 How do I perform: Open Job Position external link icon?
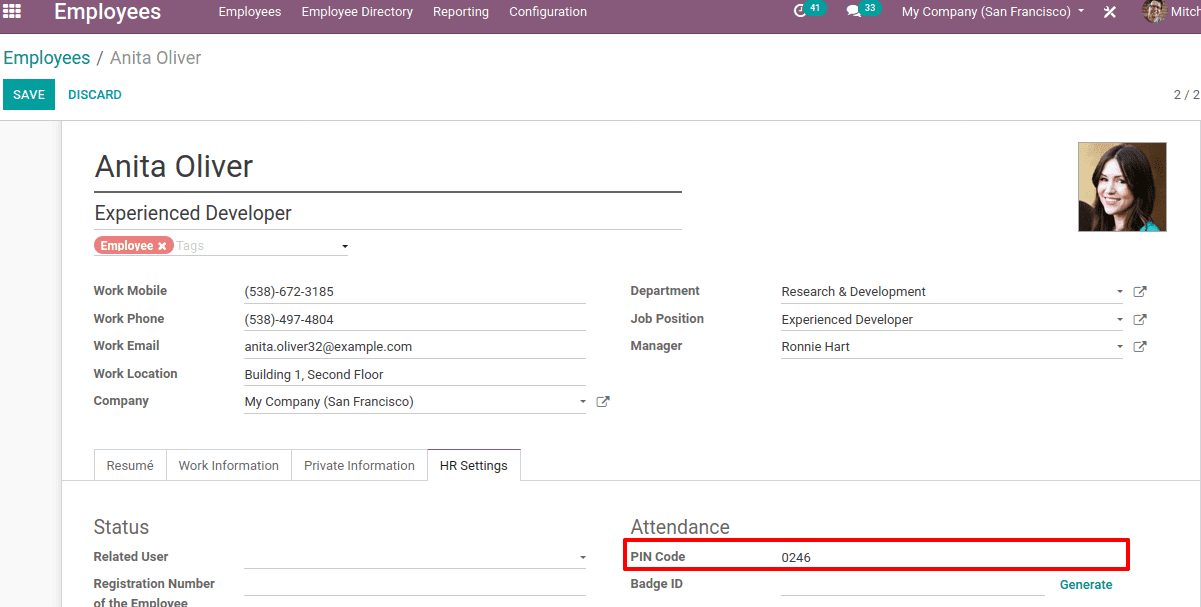pos(1140,320)
